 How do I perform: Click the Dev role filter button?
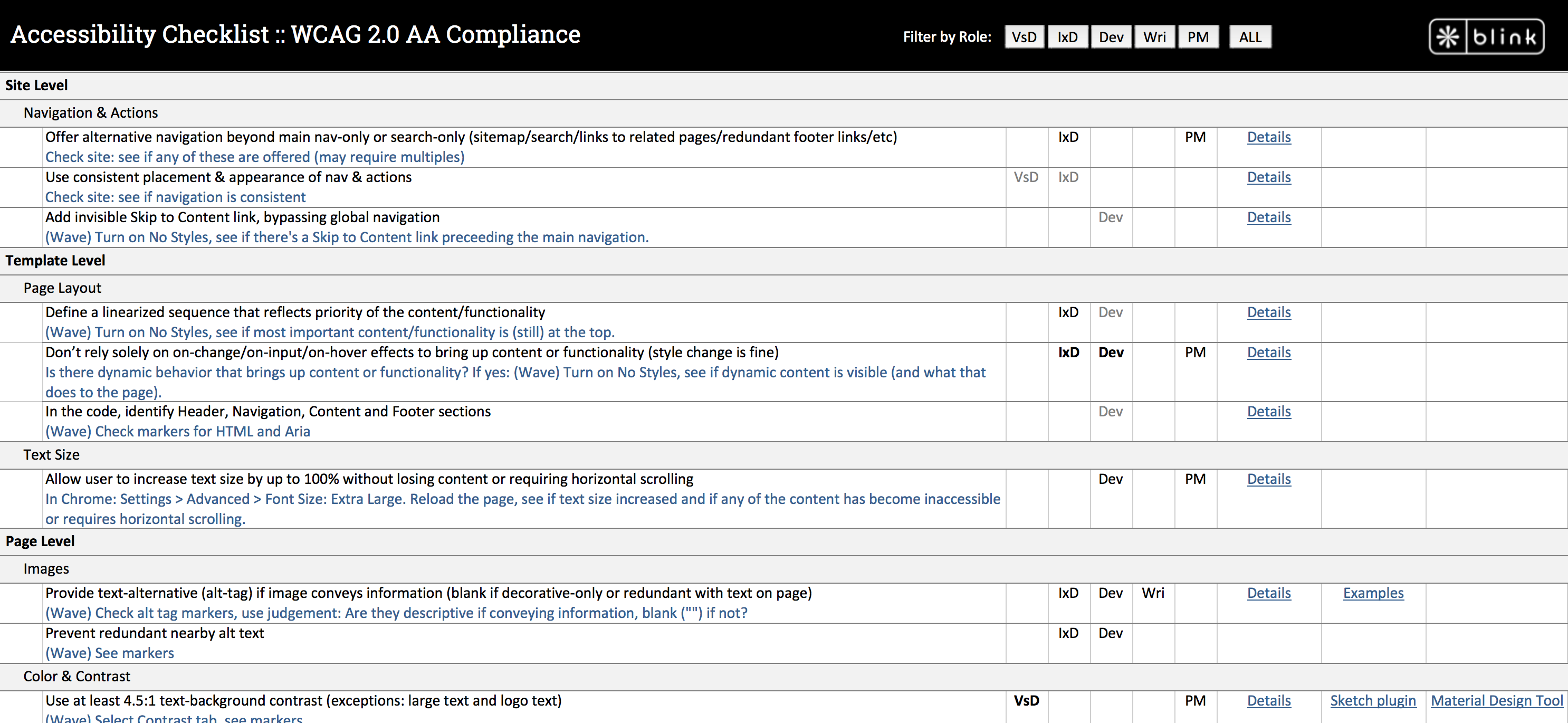(x=1111, y=36)
